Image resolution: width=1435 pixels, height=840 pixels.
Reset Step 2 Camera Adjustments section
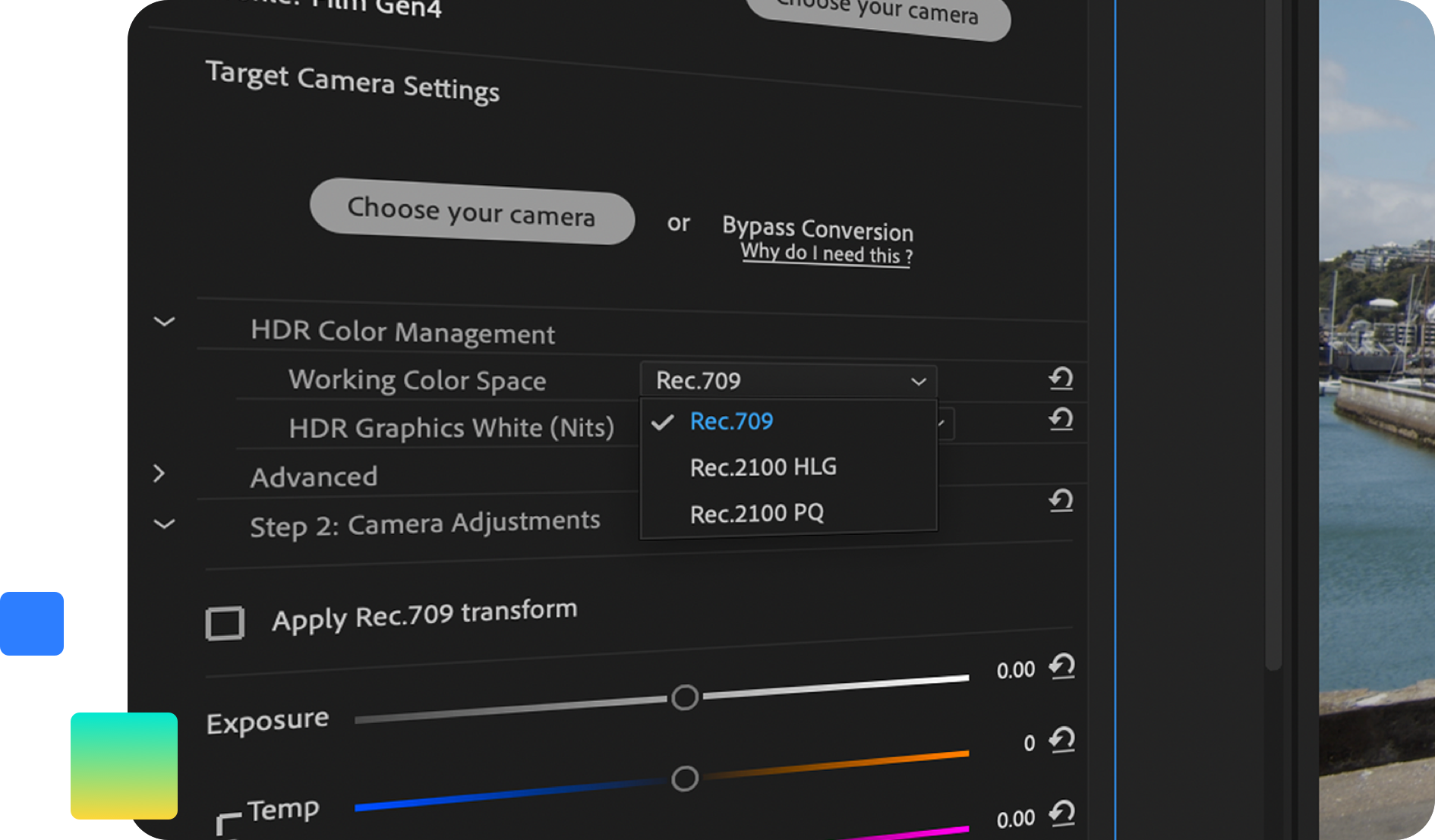coord(1061,500)
